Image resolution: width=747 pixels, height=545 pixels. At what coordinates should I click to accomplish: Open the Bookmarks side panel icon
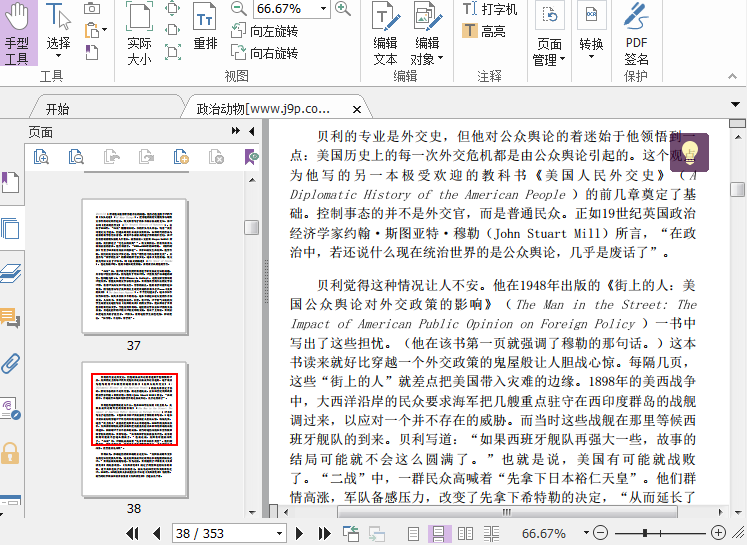pyautogui.click(x=11, y=182)
